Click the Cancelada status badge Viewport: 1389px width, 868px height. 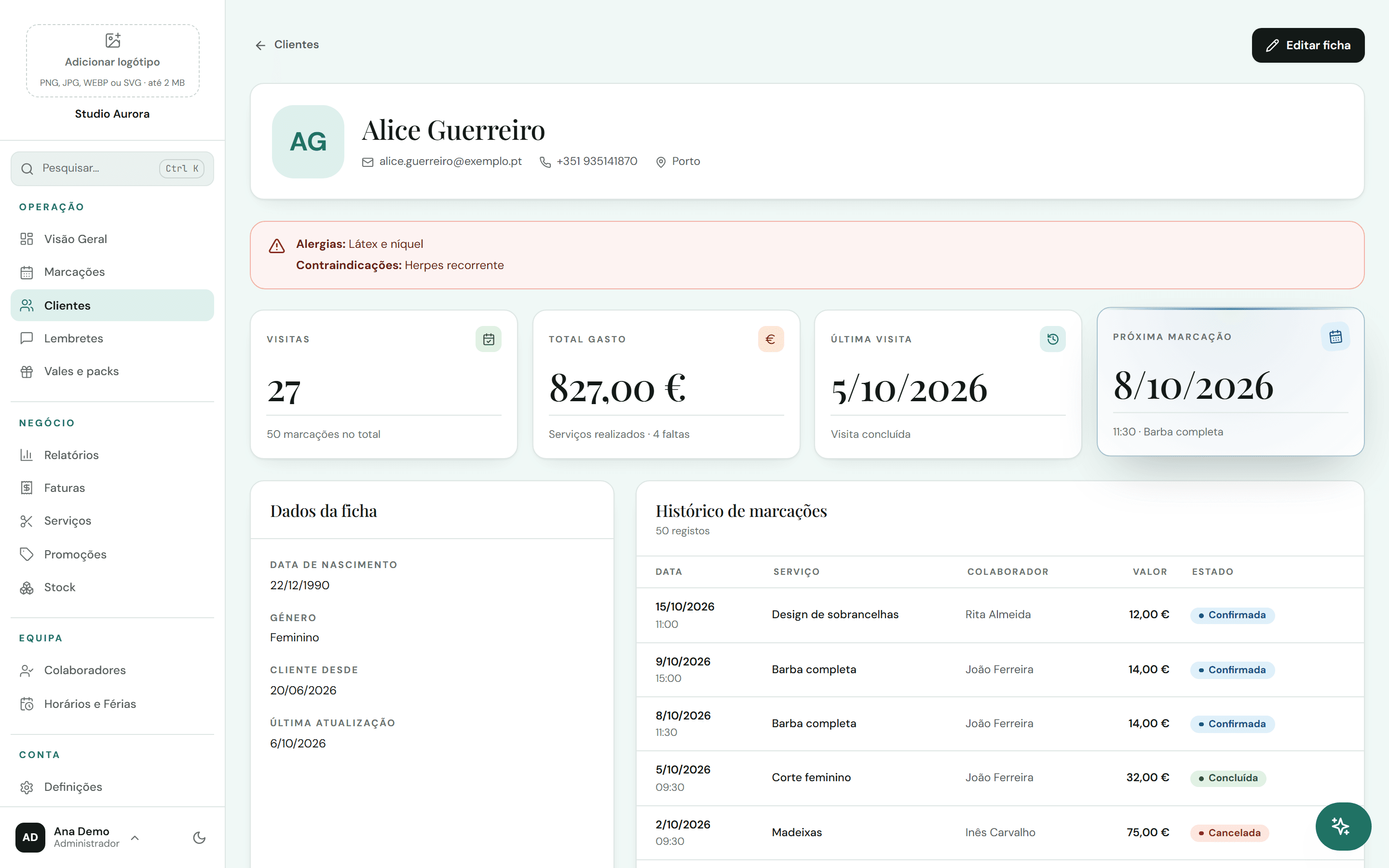[x=1229, y=833]
